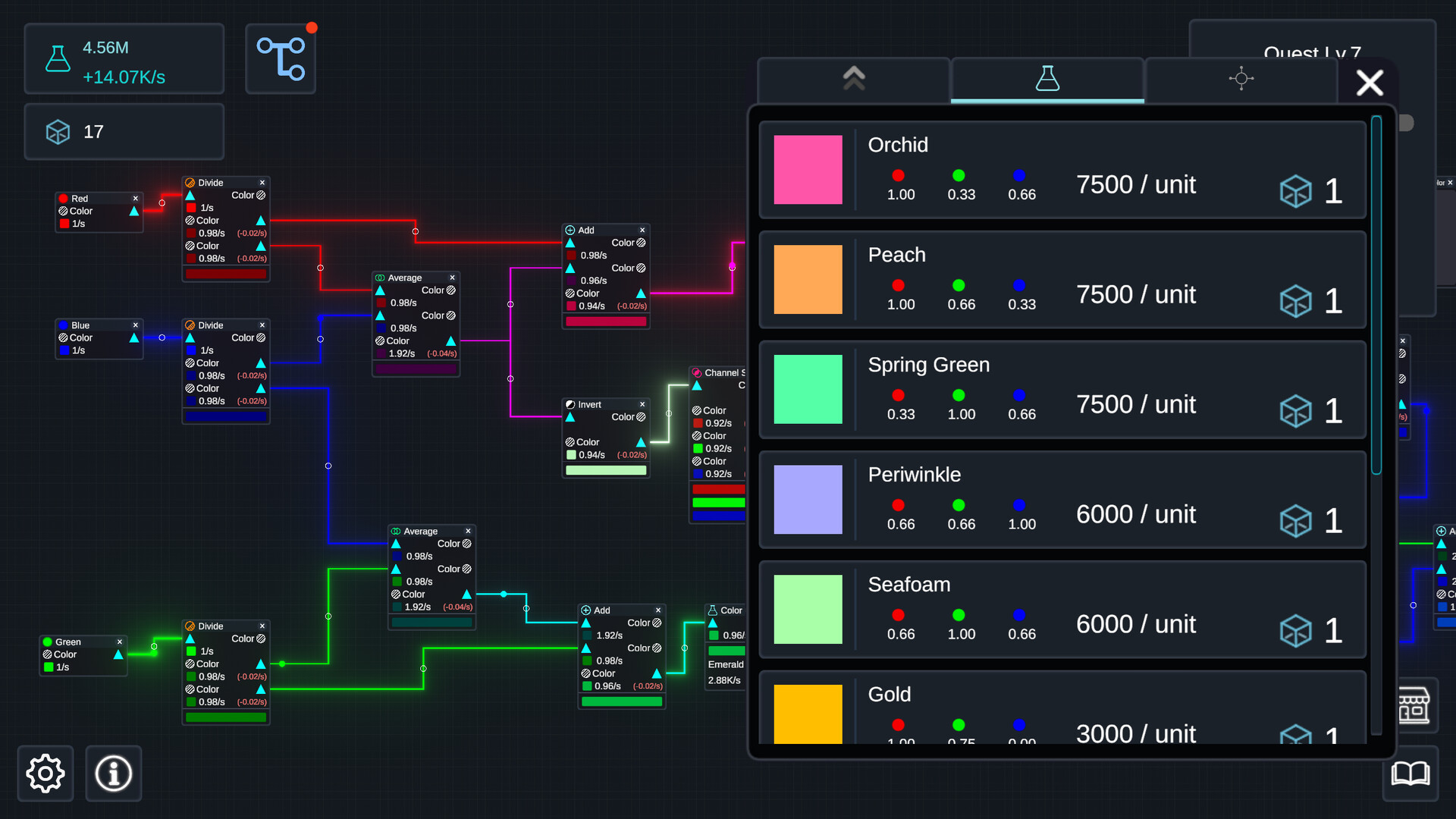Close the upper Add node
1456x819 pixels.
pos(642,230)
